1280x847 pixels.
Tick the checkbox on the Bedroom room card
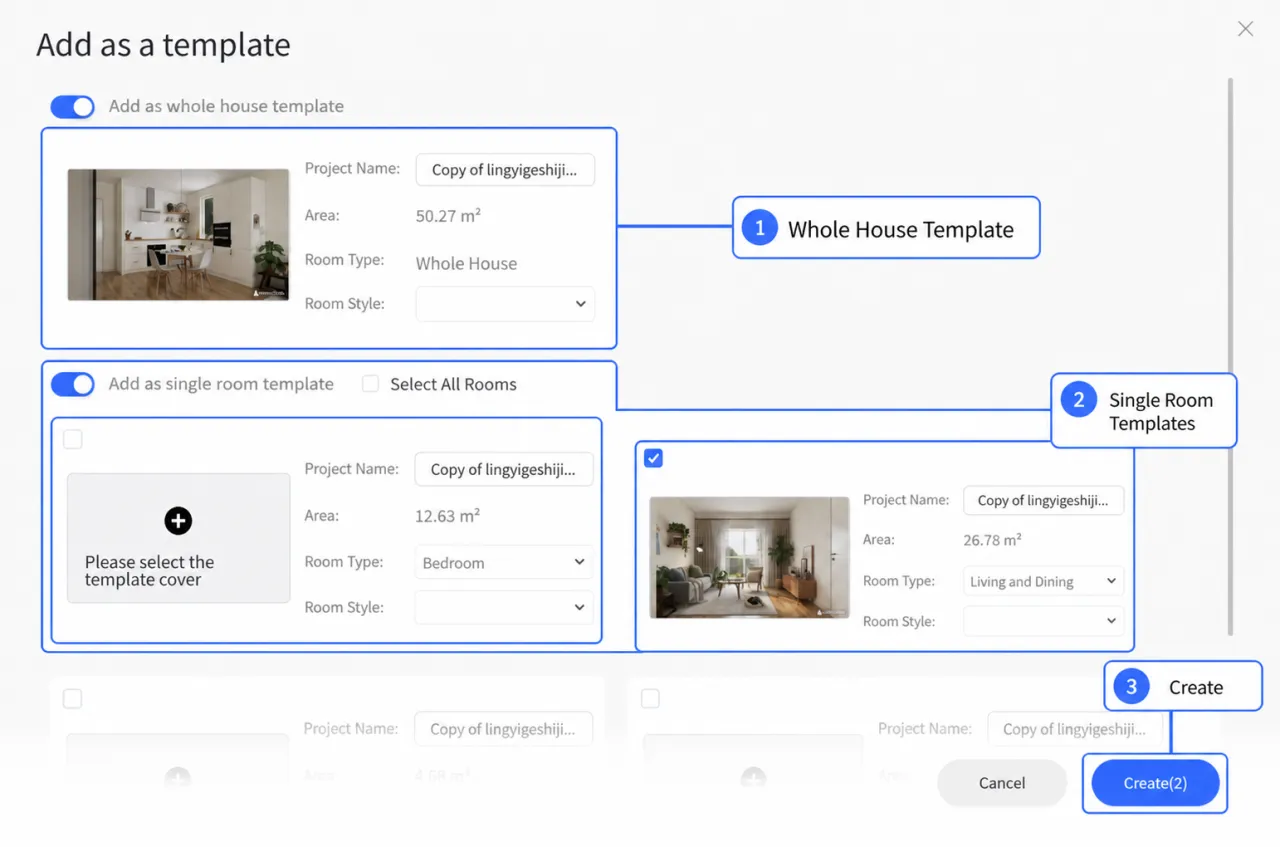(73, 439)
